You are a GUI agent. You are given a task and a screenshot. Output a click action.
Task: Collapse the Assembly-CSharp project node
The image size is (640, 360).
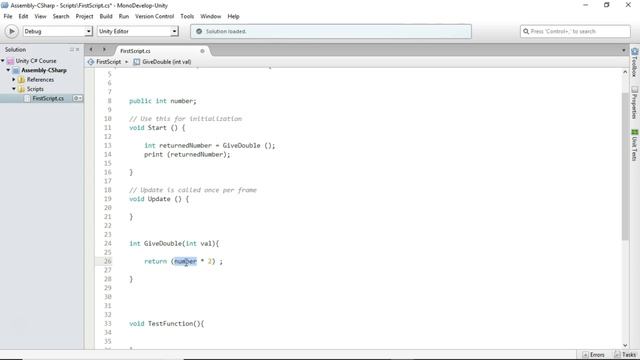[8, 70]
